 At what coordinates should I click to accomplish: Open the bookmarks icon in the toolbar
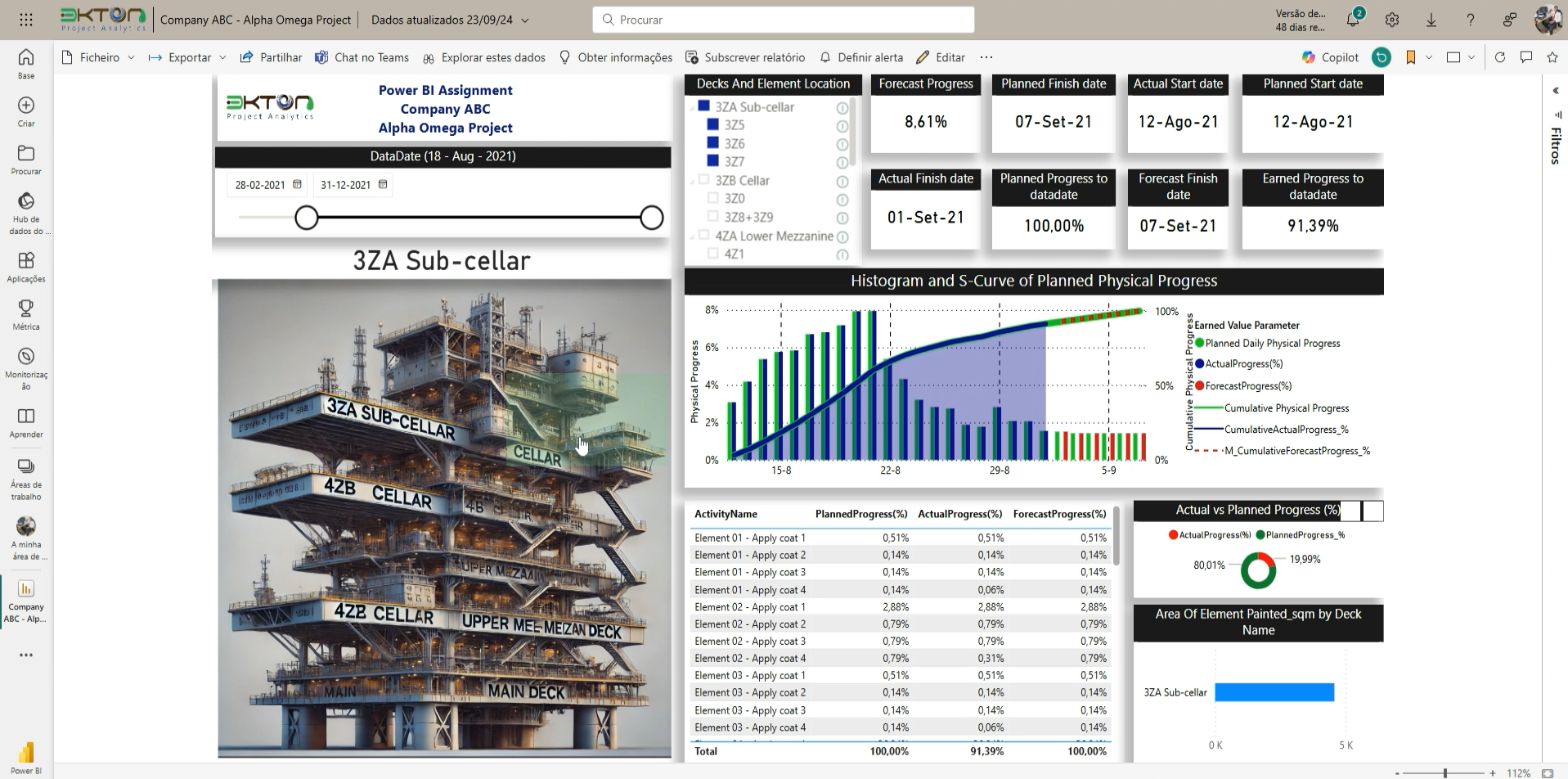(1412, 57)
